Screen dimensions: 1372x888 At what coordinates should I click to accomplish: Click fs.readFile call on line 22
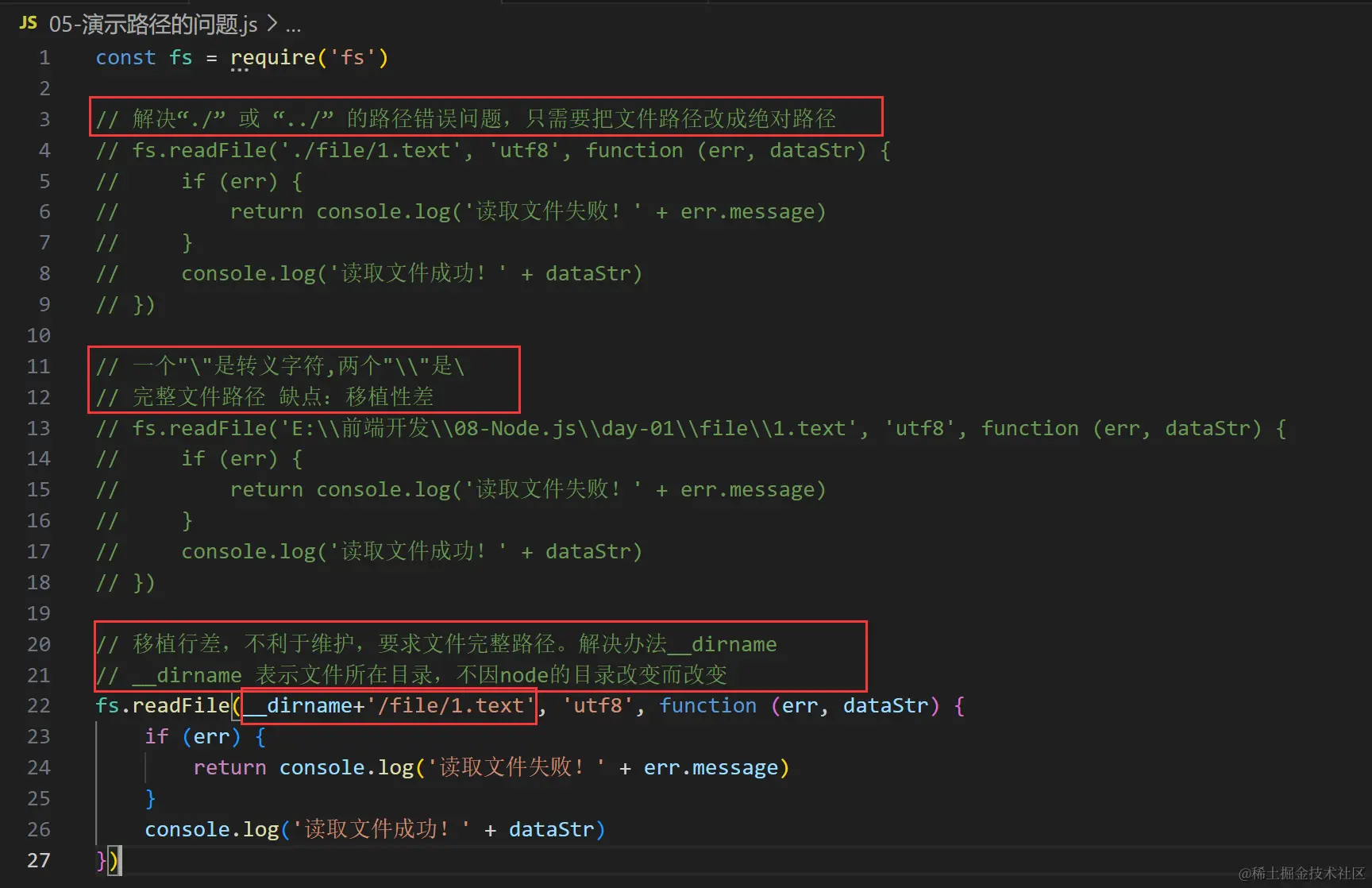pos(163,705)
